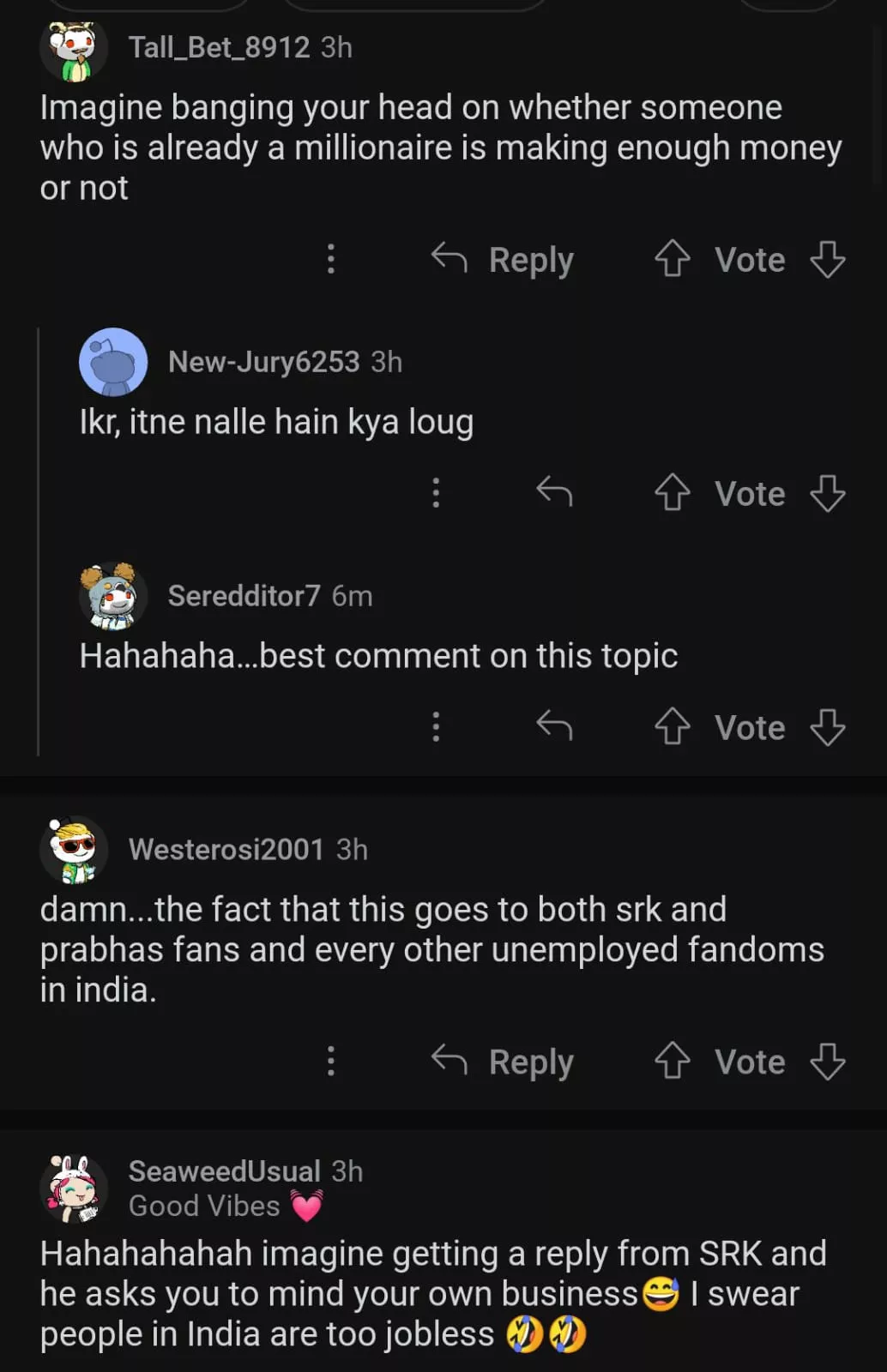Upvote Tall_Bet_8912's comment
The width and height of the screenshot is (887, 1372).
coord(672,259)
